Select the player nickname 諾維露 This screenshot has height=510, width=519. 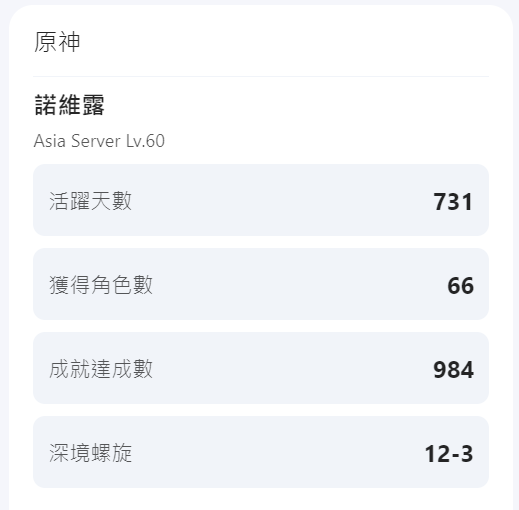(x=70, y=105)
